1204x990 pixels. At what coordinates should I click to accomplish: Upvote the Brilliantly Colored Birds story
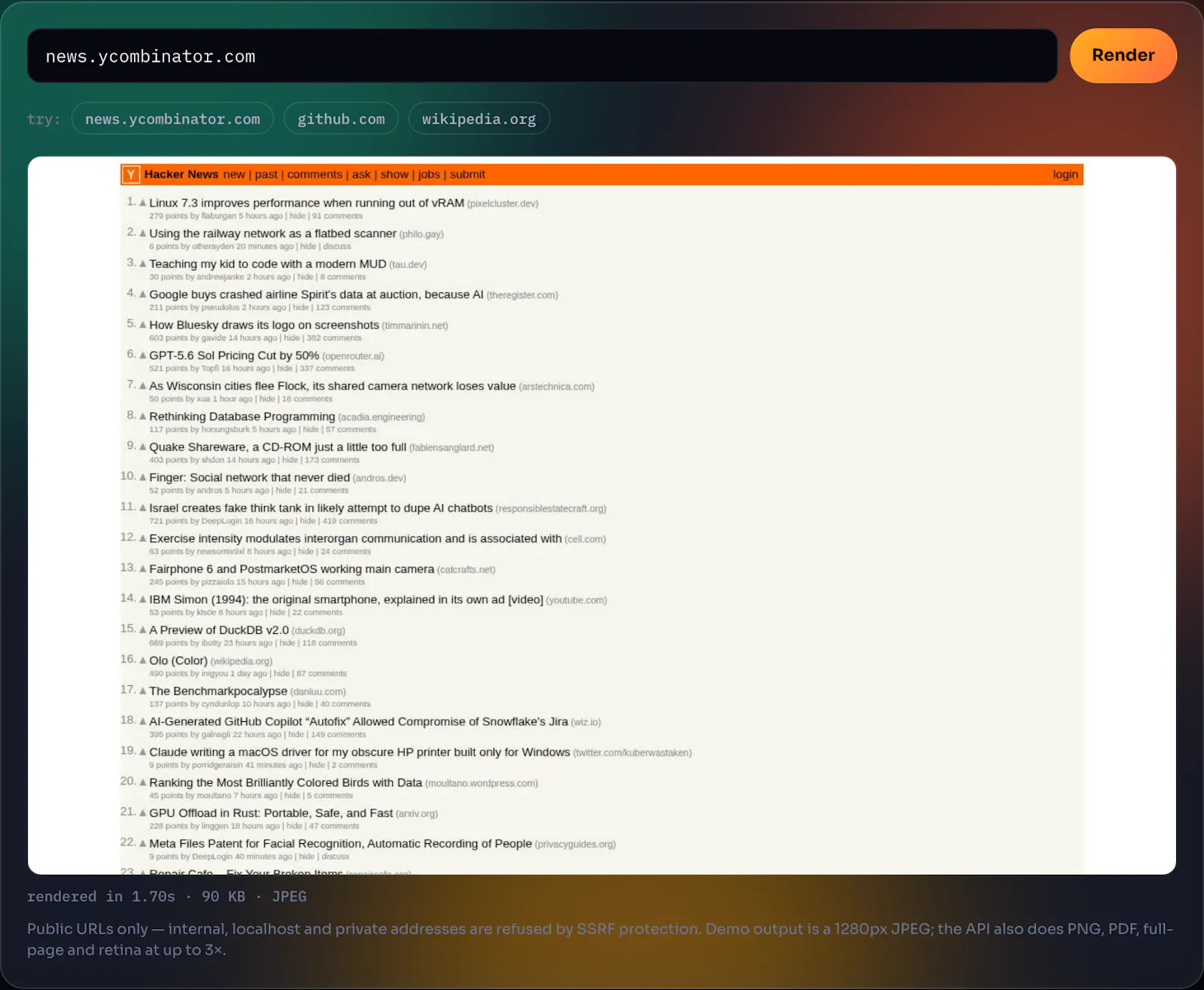tap(142, 783)
